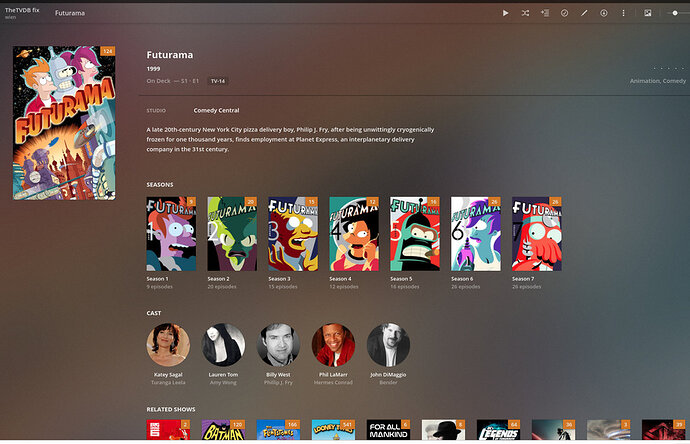Open Katey Sagal's cast photo
Image resolution: width=690 pixels, height=444 pixels.
168,345
